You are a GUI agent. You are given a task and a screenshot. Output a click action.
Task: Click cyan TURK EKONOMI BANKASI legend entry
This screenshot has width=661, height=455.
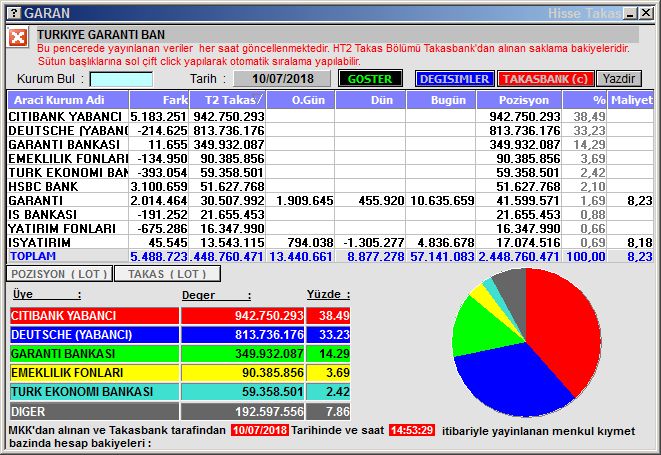(x=94, y=391)
